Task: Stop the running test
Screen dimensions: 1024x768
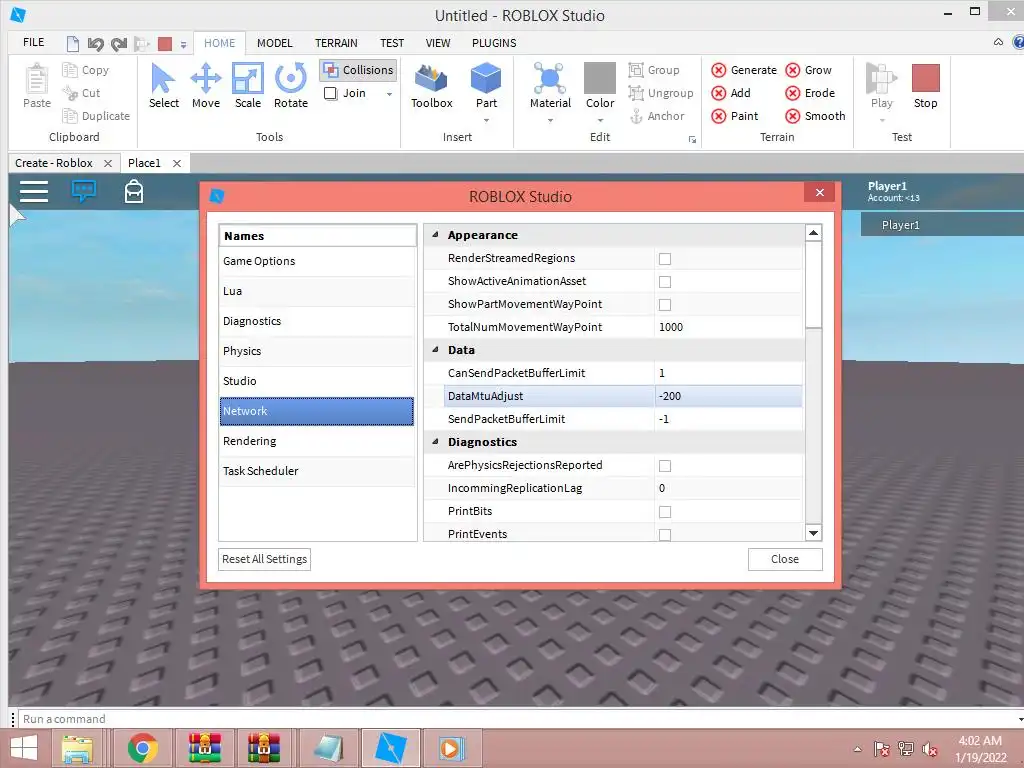Action: (x=925, y=86)
